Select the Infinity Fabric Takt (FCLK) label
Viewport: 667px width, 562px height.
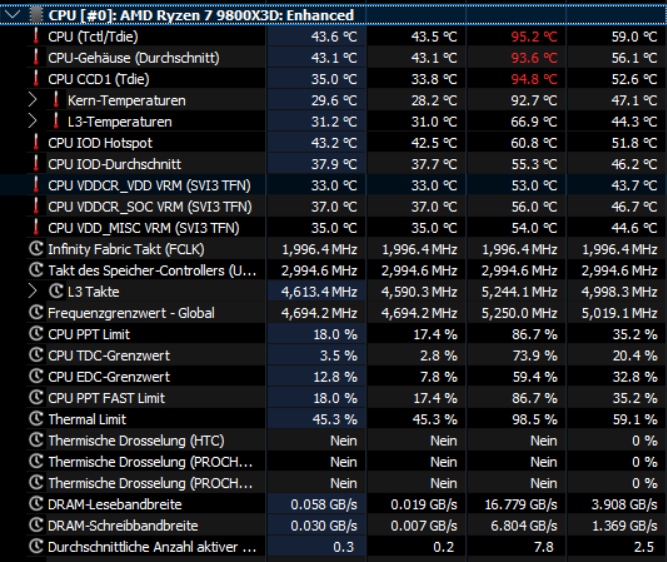126,249
